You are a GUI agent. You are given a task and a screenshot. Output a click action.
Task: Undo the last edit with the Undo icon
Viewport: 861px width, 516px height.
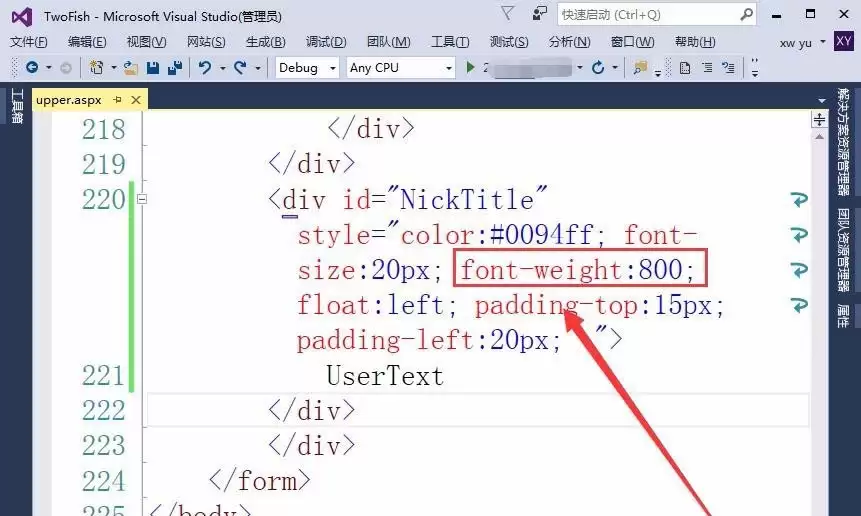(205, 68)
